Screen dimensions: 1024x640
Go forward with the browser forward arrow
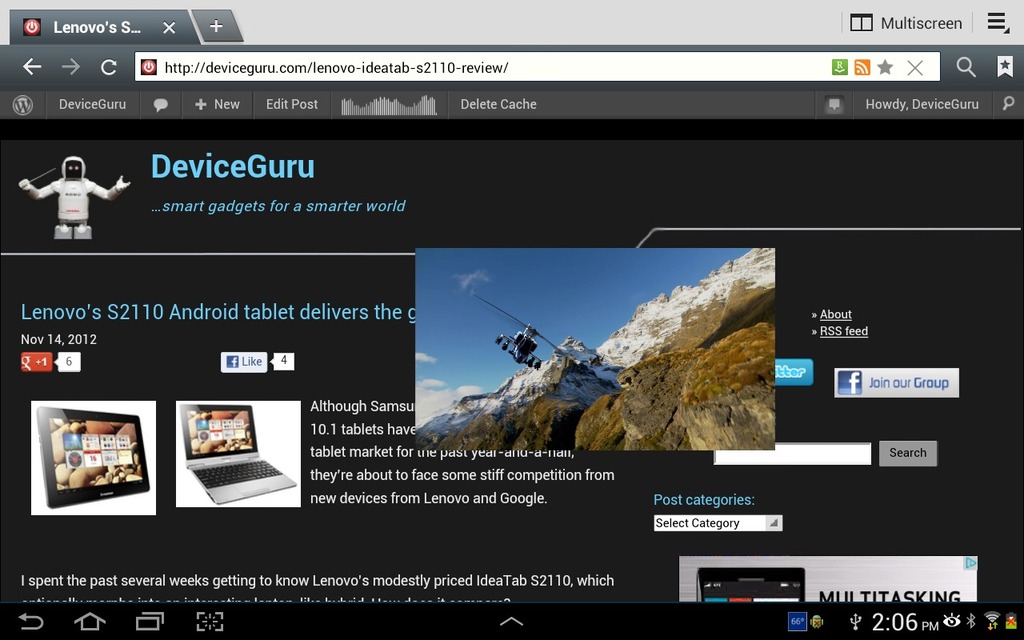[71, 67]
